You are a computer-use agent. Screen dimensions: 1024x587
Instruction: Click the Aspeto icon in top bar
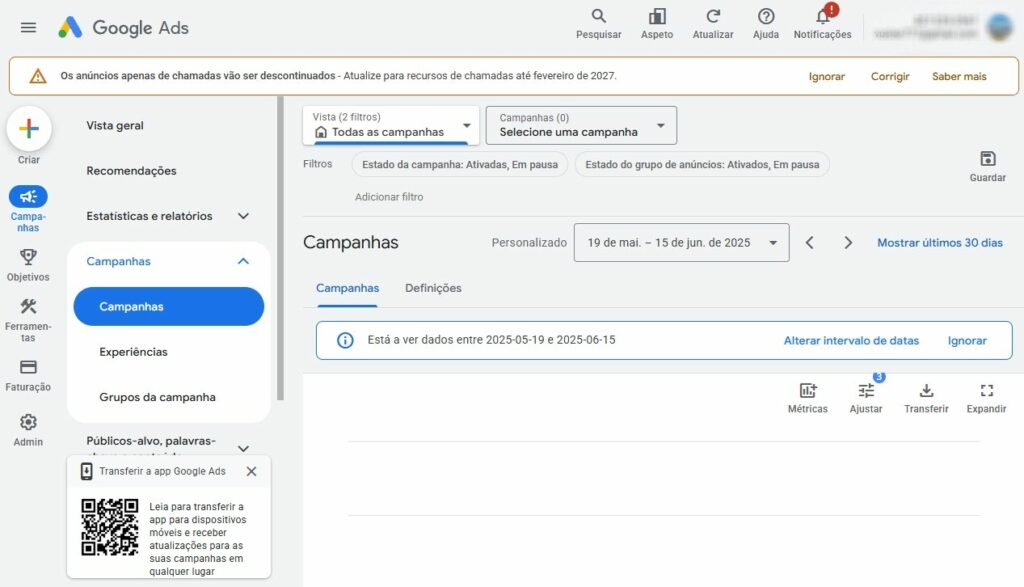click(x=656, y=18)
